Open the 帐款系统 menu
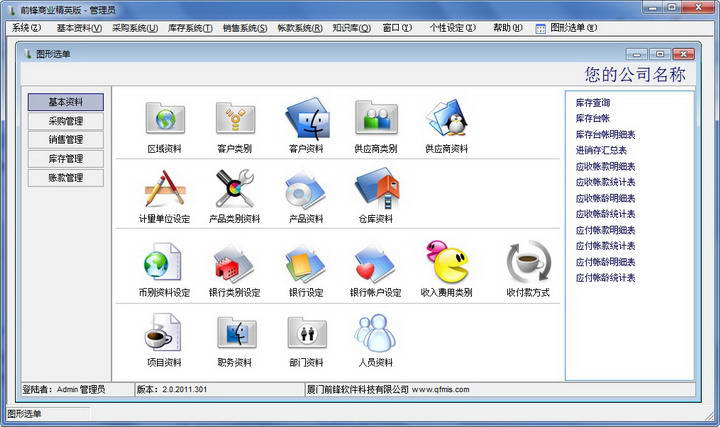 click(300, 28)
